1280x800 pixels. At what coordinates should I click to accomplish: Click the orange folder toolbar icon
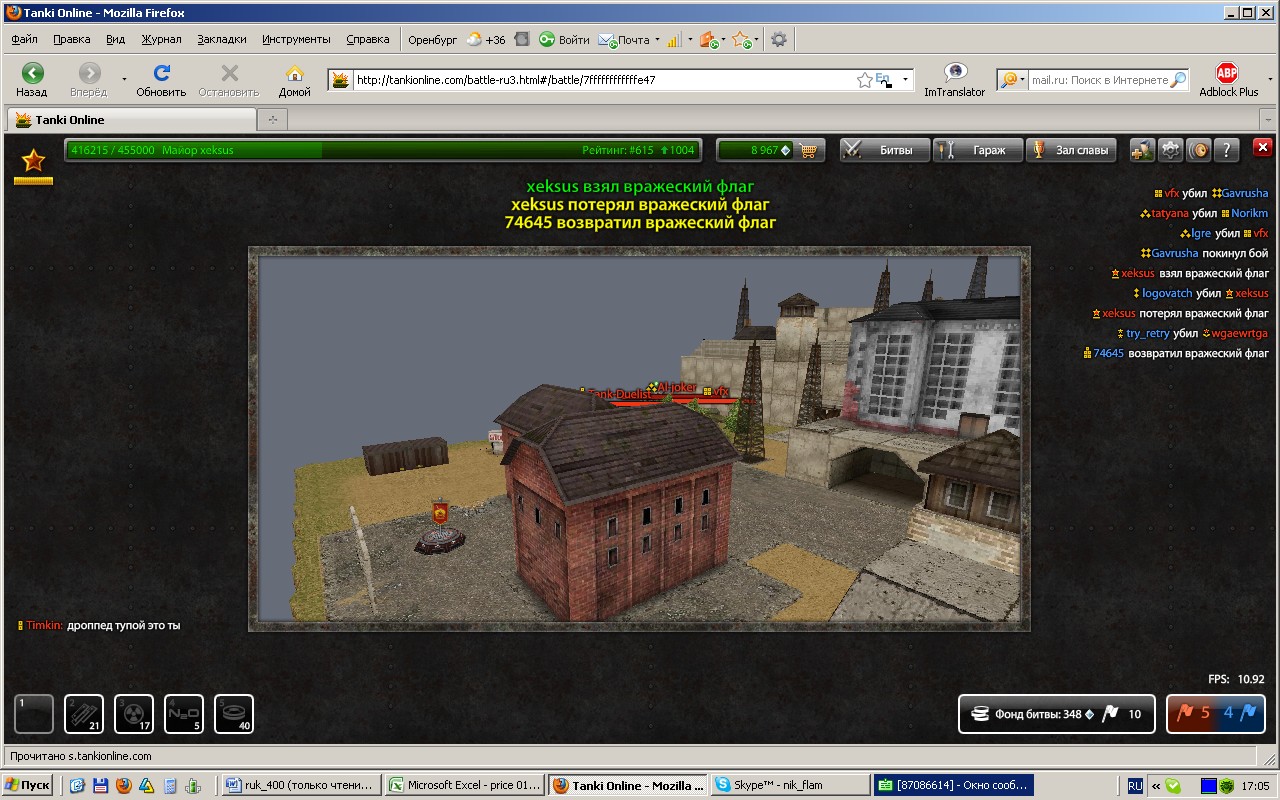coord(708,40)
